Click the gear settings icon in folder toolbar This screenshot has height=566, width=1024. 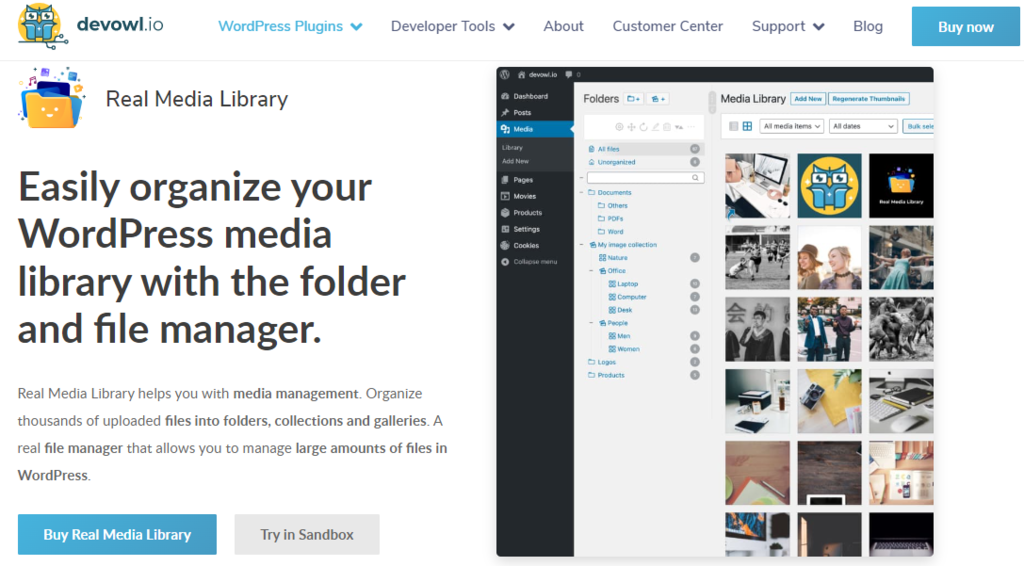[x=619, y=127]
